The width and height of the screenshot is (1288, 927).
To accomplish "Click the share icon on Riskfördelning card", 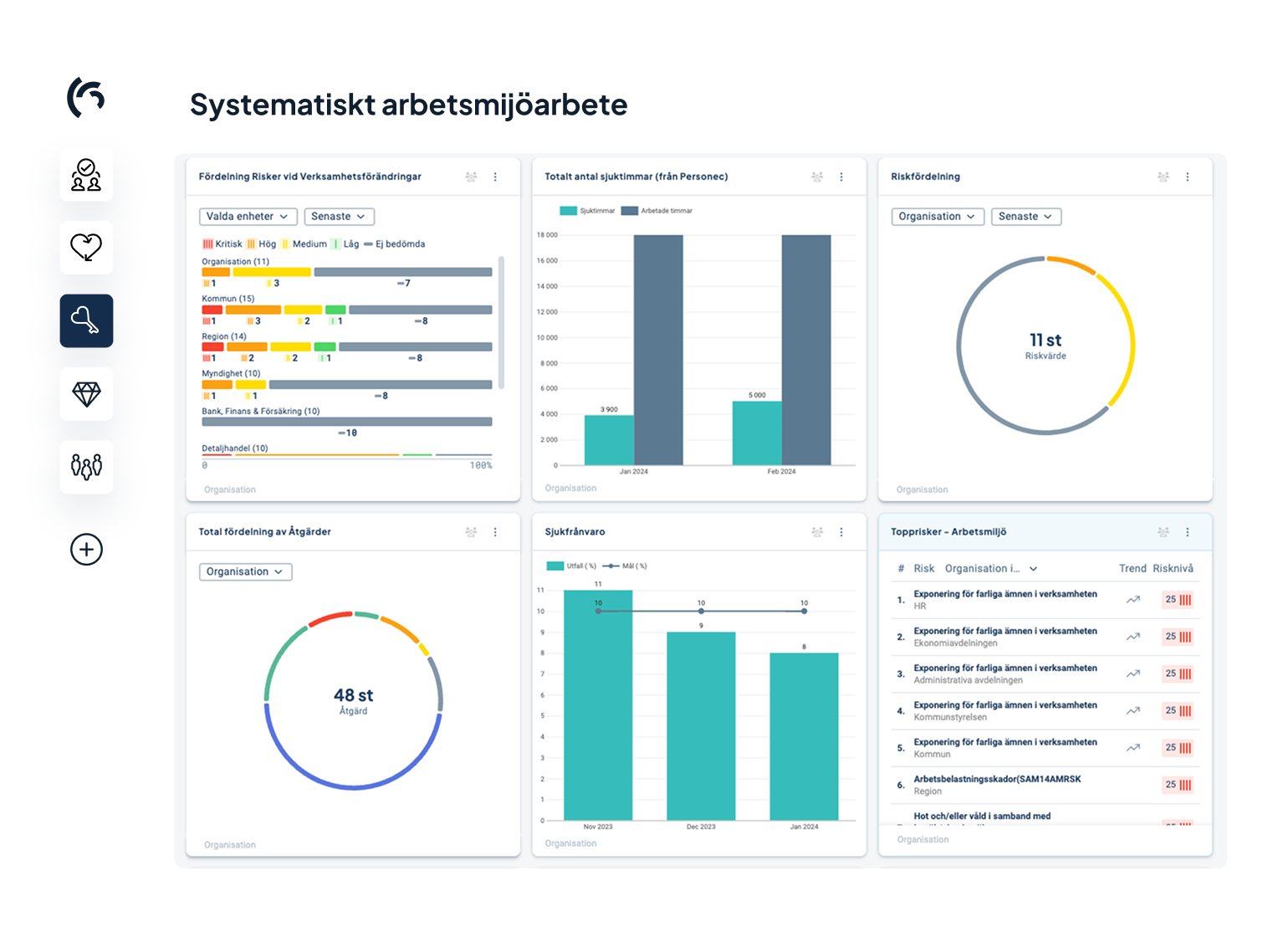I will pyautogui.click(x=1163, y=177).
